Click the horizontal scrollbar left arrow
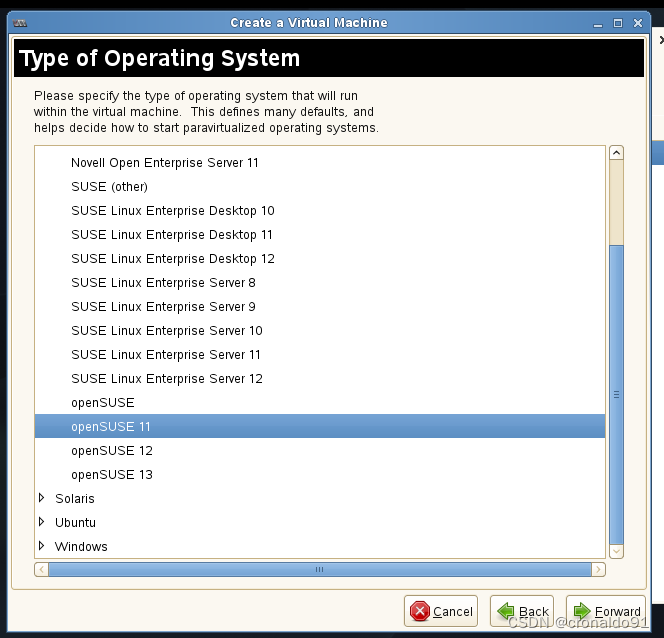 42,569
